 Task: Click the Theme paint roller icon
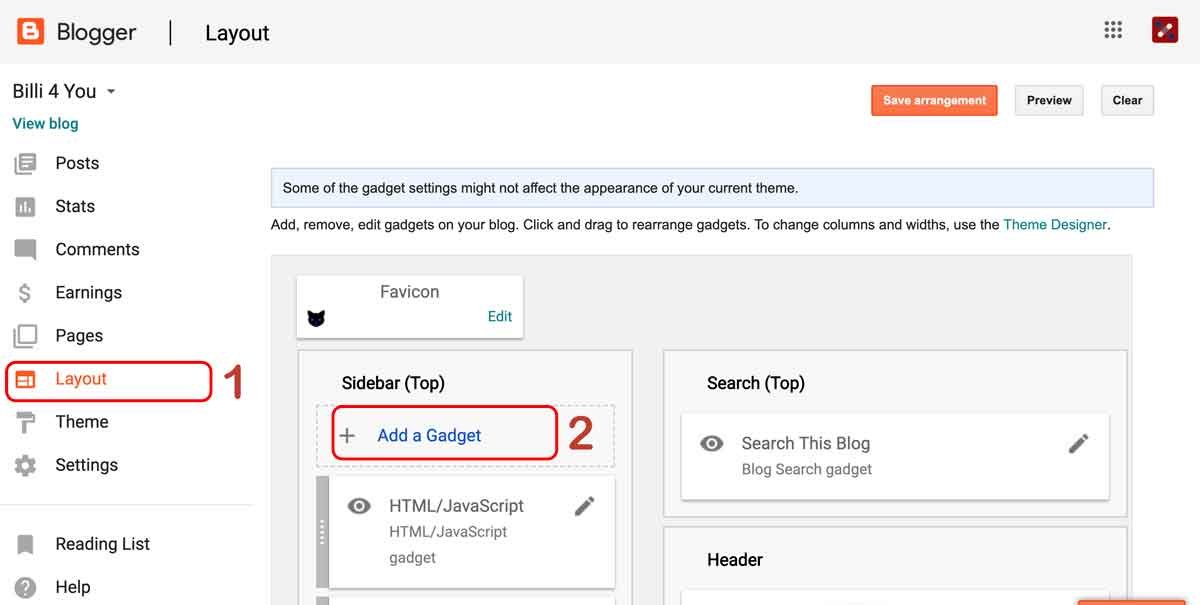[26, 422]
